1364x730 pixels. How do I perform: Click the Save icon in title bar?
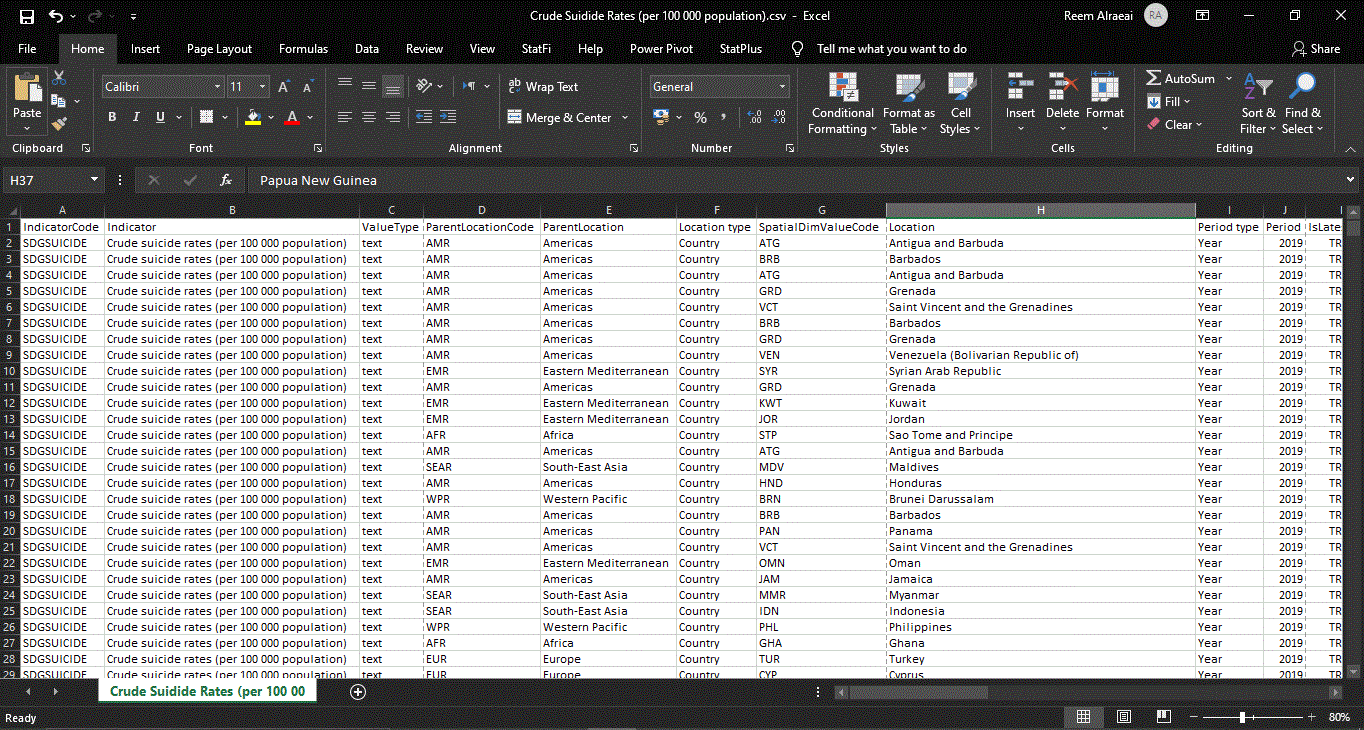pos(27,16)
